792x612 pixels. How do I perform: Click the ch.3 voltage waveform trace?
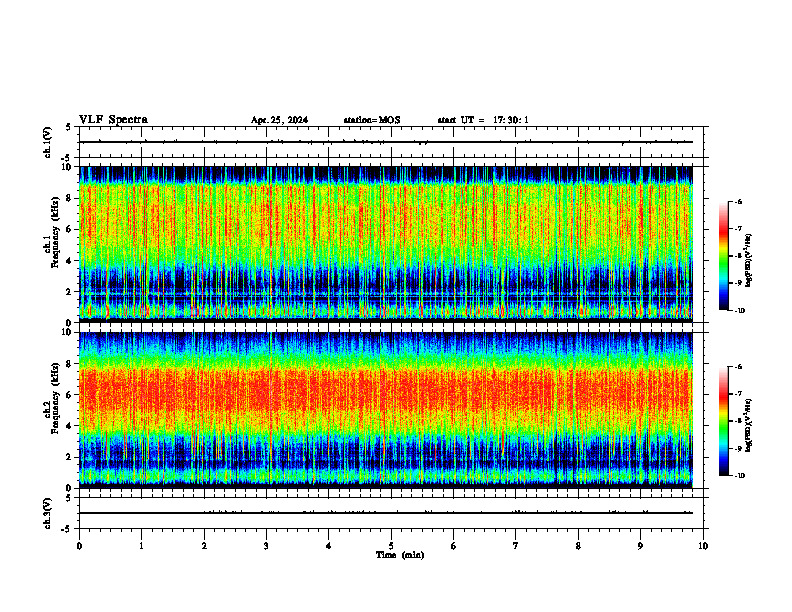tap(386, 513)
